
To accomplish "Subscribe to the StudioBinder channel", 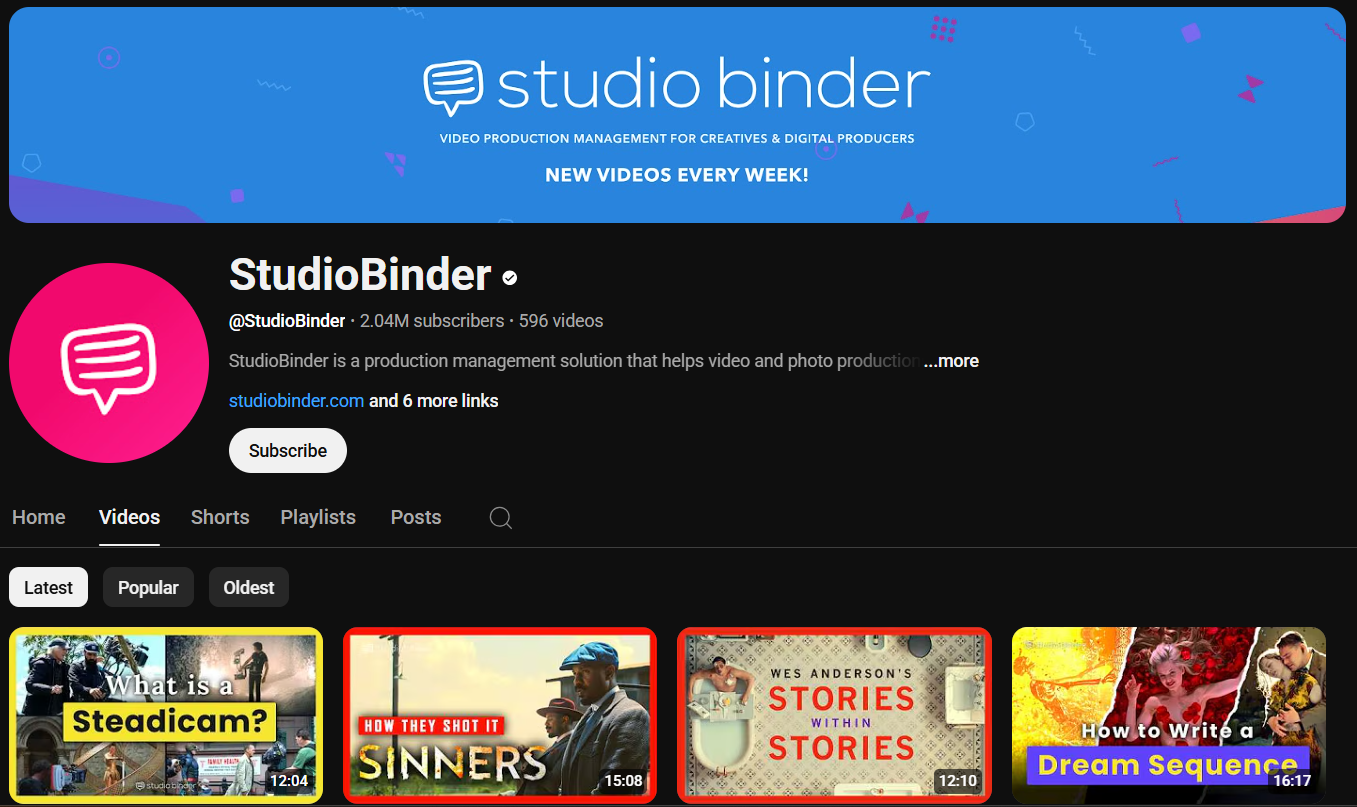I will [288, 451].
